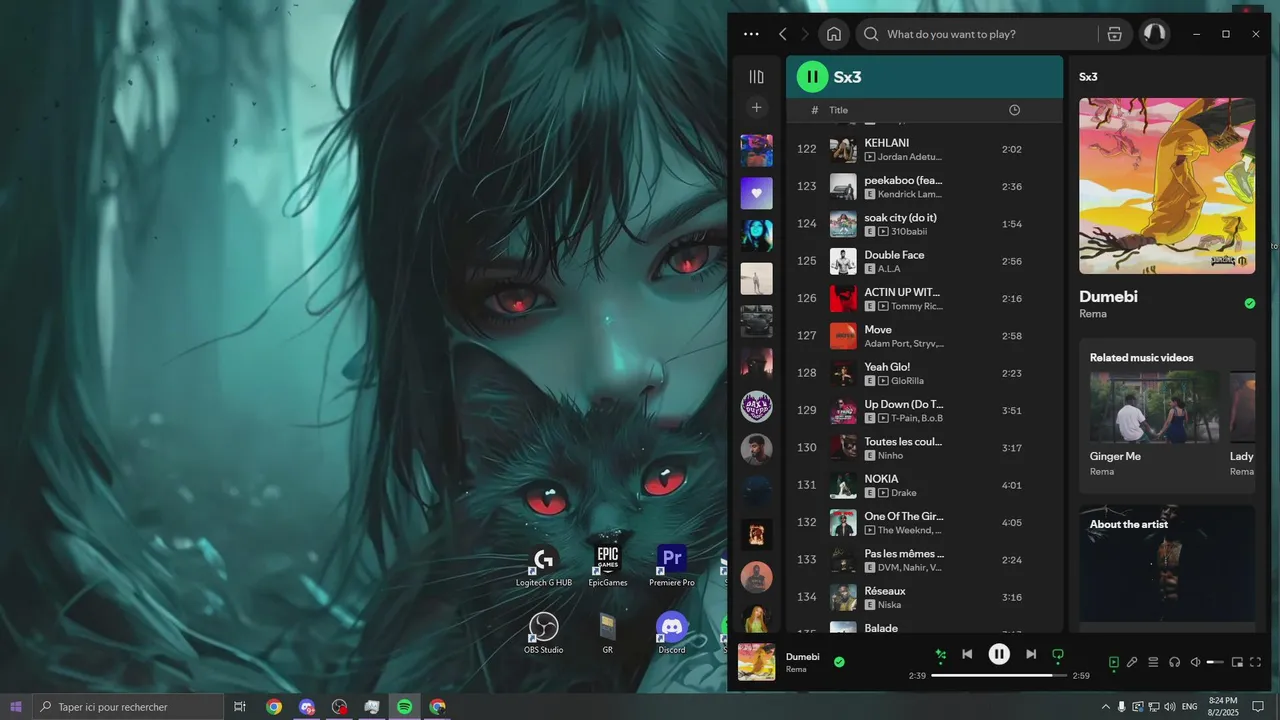Sort by the duration clock icon header
The height and width of the screenshot is (720, 1280).
point(1014,110)
